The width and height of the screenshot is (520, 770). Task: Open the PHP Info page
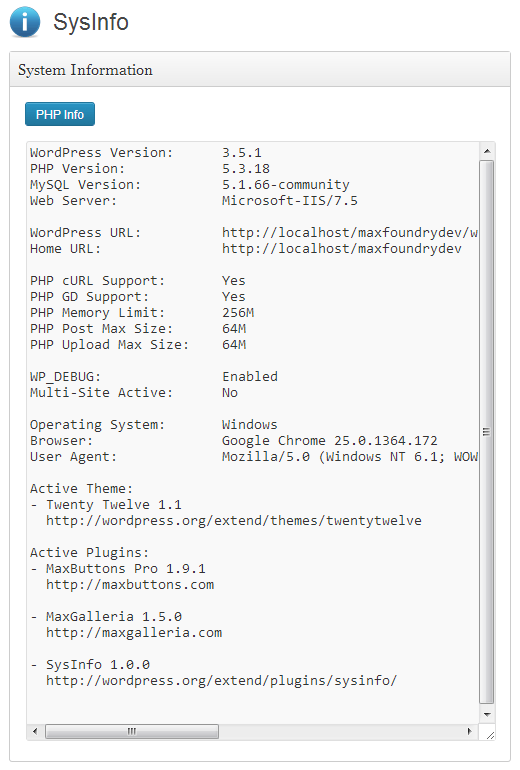[60, 114]
